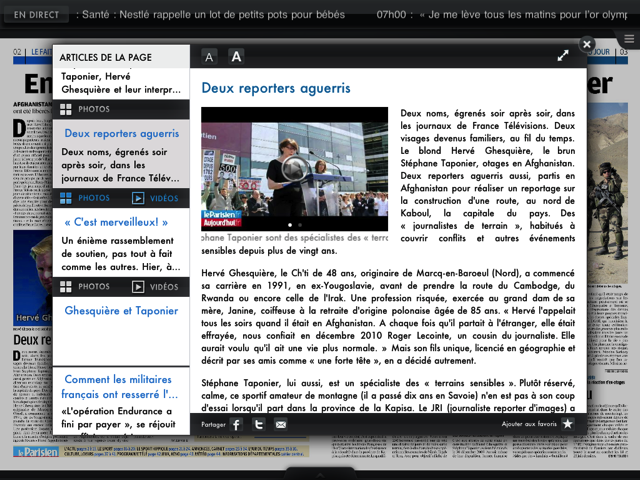
Task: Click the Deux reporters aguerris article title
Action: (x=276, y=88)
